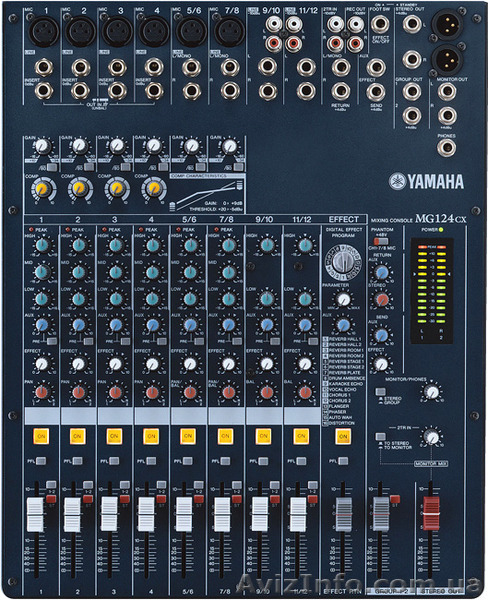Select channel 5/6 blue AUX knob

[x=190, y=325]
